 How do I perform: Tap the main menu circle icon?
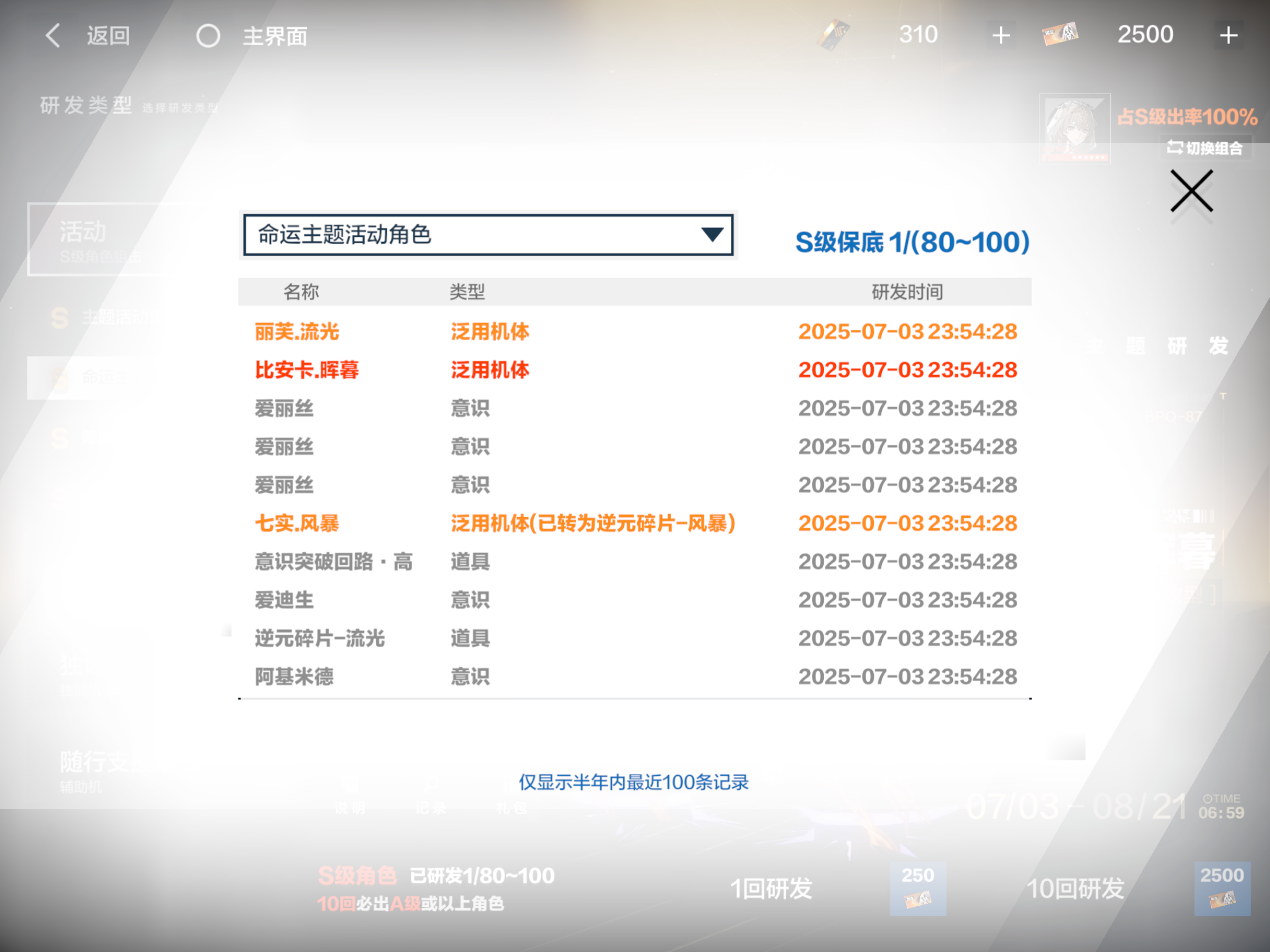click(208, 36)
